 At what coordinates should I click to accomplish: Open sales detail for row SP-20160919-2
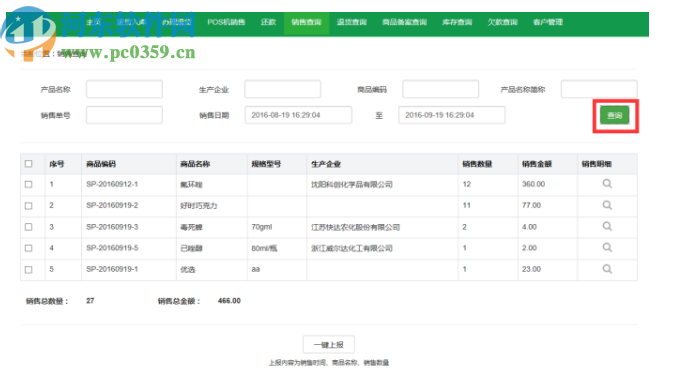(x=607, y=205)
